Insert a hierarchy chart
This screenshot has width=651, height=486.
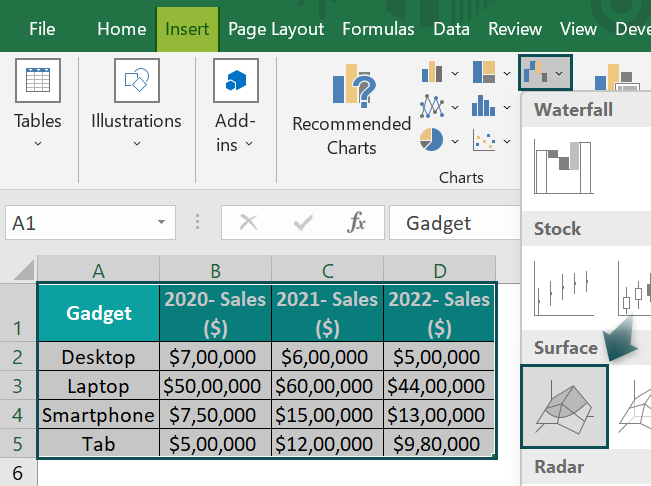click(x=484, y=73)
